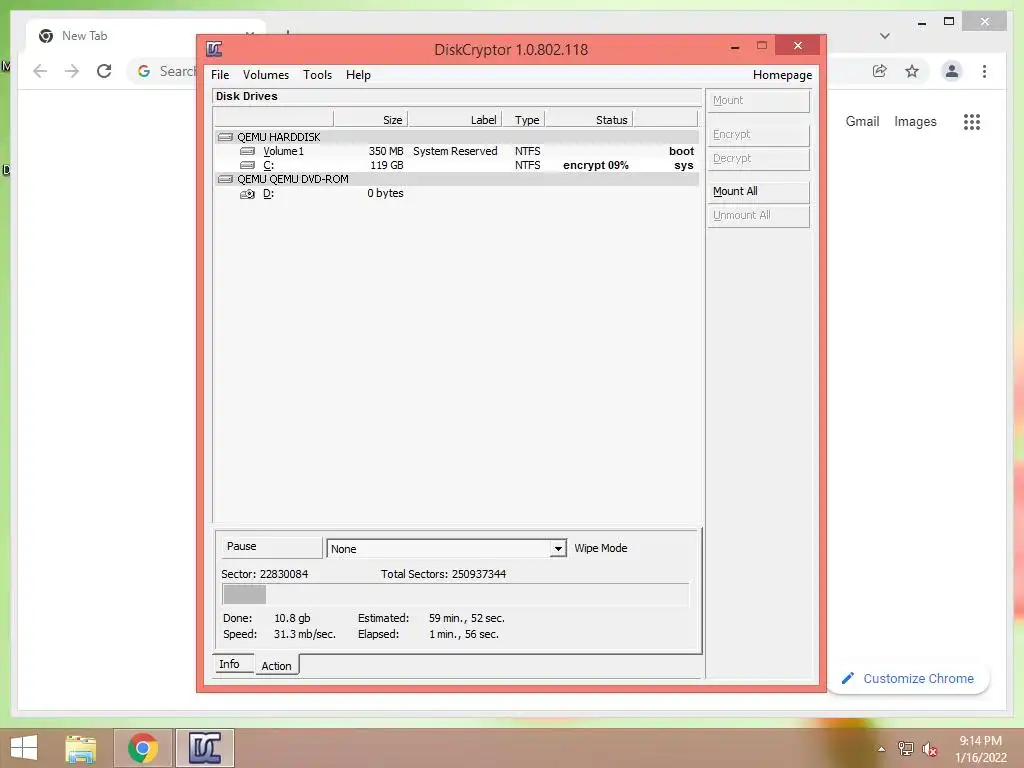Switch to the Action tab
1024x768 pixels.
coord(276,665)
